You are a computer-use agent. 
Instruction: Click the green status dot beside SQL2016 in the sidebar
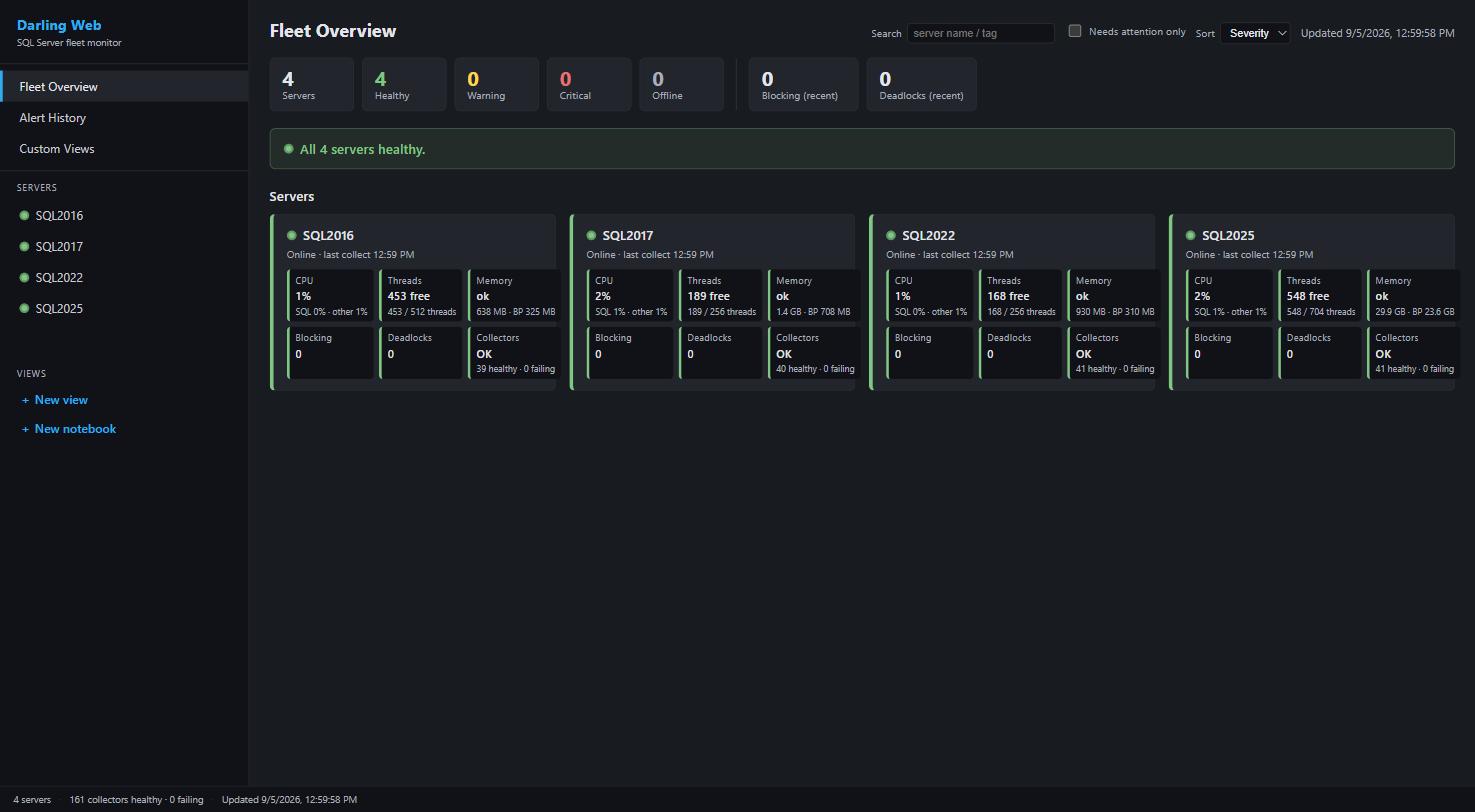click(24, 215)
